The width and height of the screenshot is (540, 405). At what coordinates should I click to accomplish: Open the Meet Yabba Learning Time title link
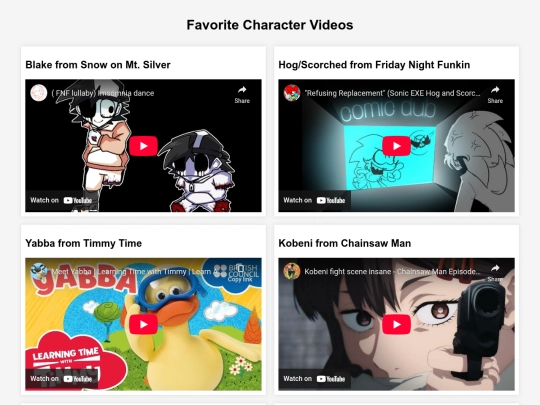point(137,271)
